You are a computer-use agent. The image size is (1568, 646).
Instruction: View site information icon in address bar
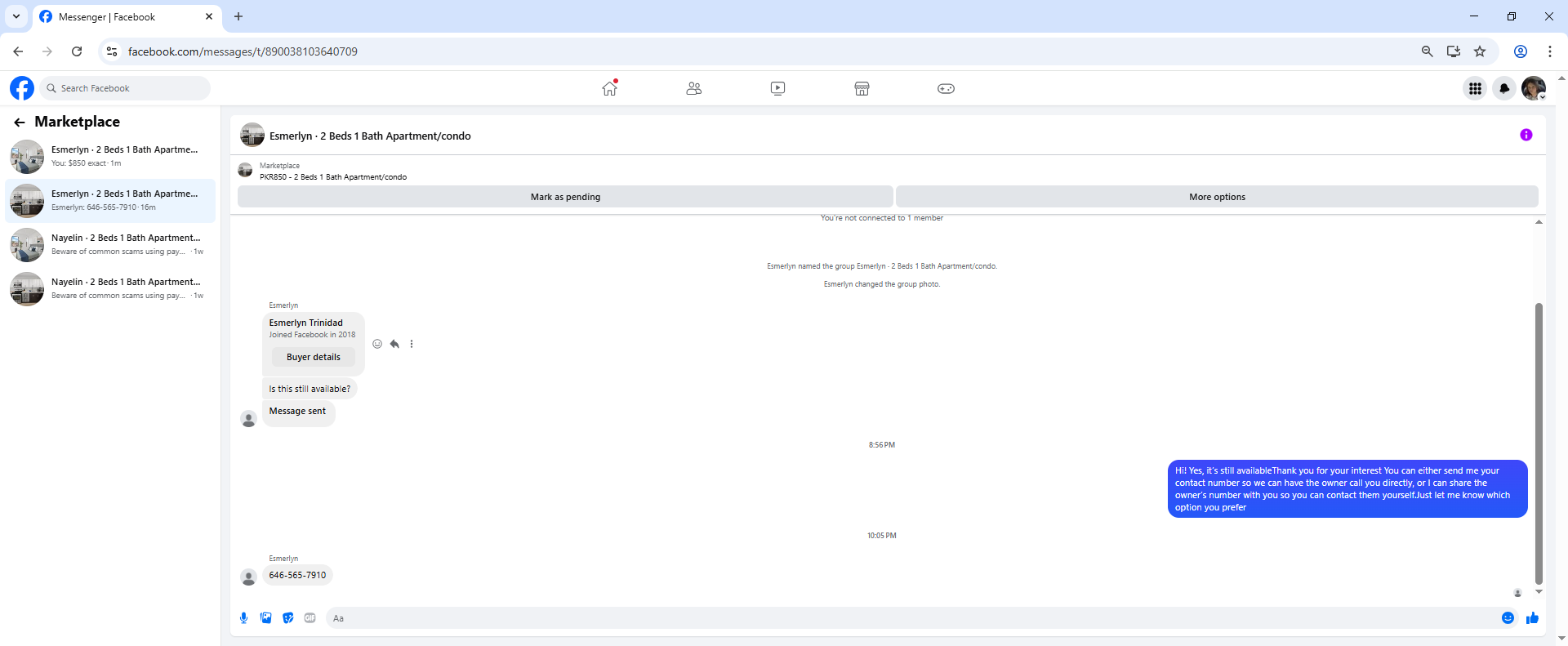pyautogui.click(x=112, y=51)
